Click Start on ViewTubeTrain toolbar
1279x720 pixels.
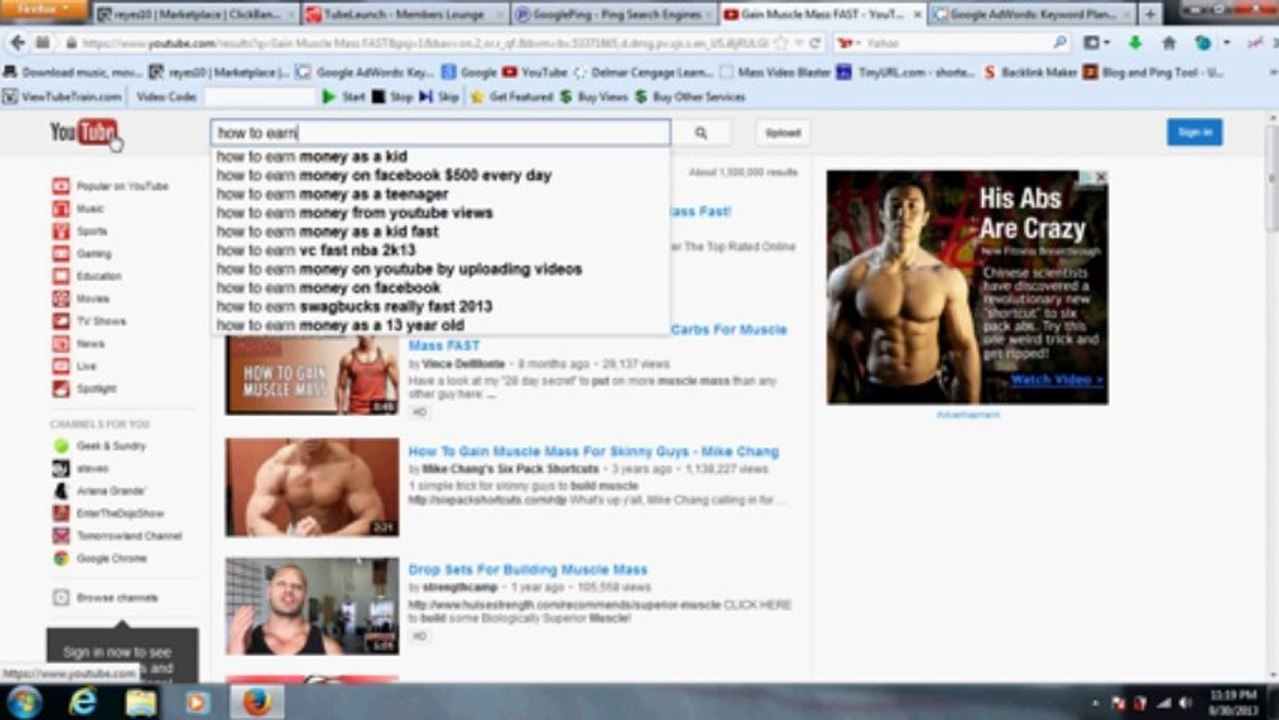click(344, 97)
